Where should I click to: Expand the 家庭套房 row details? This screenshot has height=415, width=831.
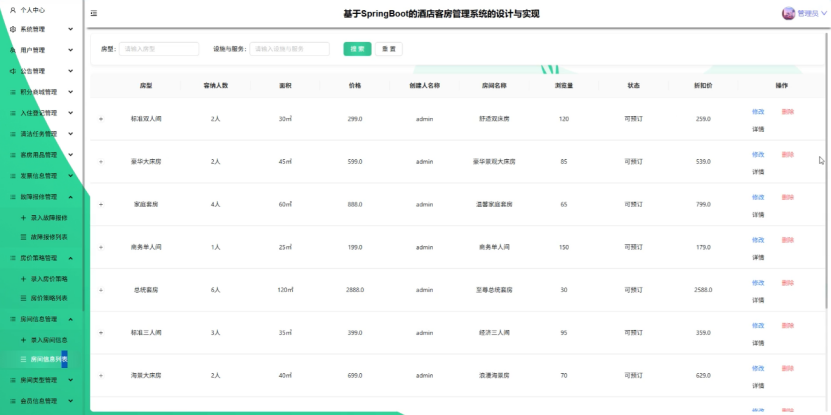101,205
